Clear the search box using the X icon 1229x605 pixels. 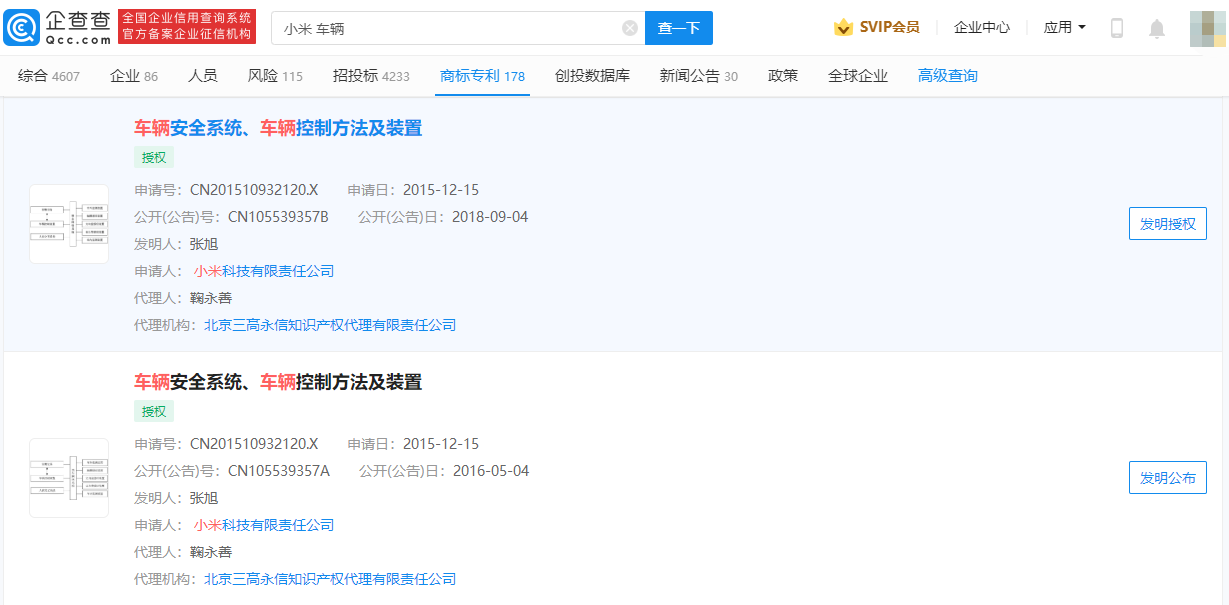click(x=629, y=27)
